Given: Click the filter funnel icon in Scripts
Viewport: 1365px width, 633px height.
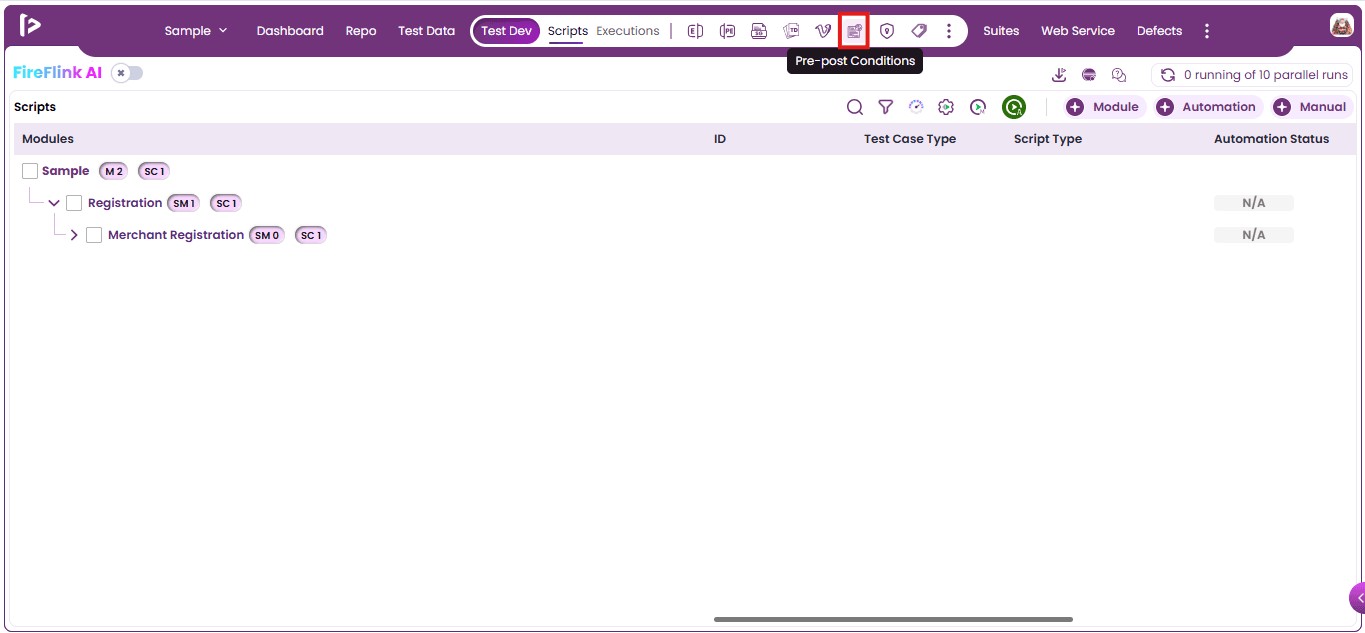Looking at the screenshot, I should click(885, 107).
